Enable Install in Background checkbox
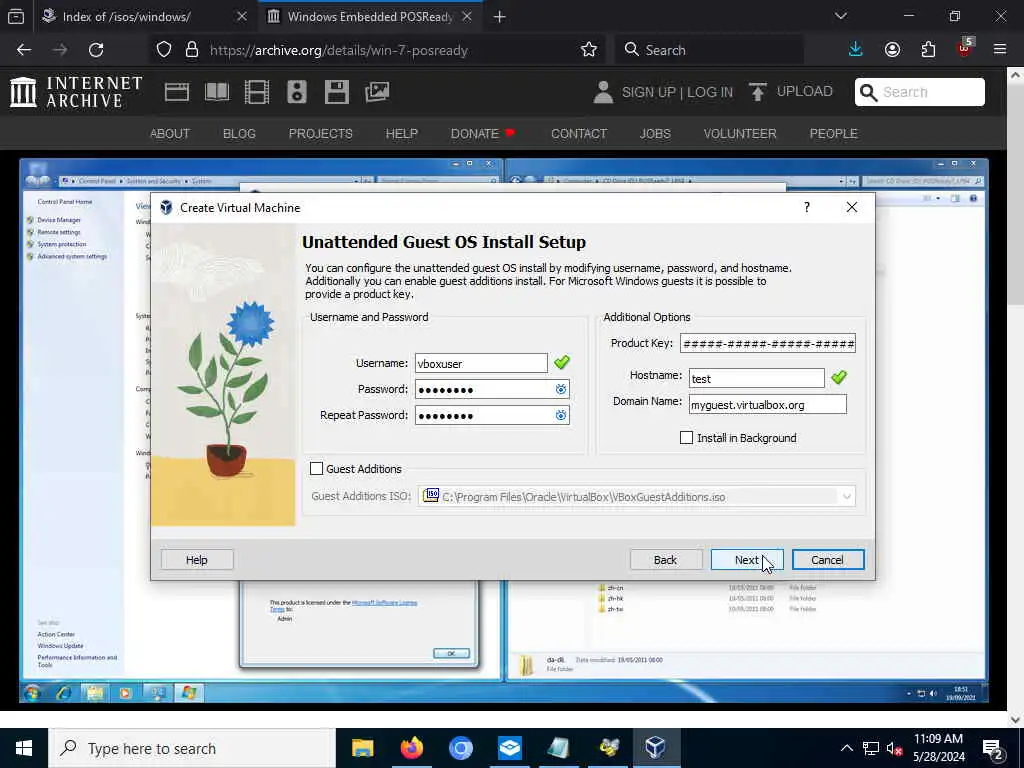The image size is (1024, 768). (686, 438)
